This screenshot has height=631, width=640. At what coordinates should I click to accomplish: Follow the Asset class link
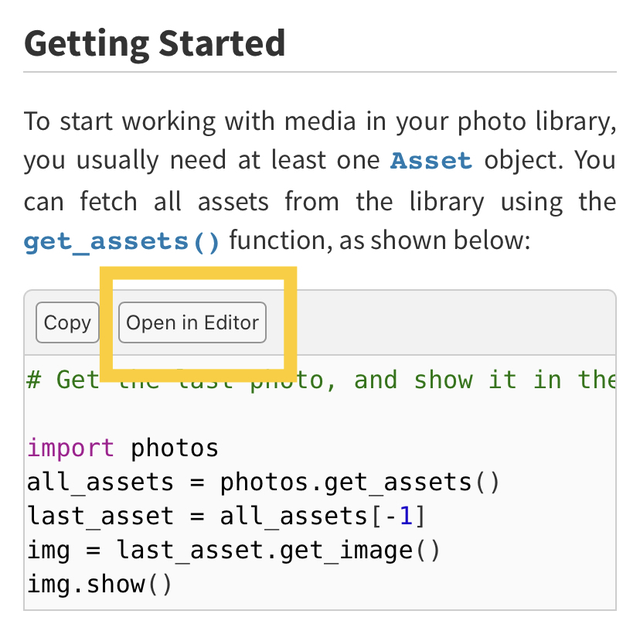[x=430, y=161]
